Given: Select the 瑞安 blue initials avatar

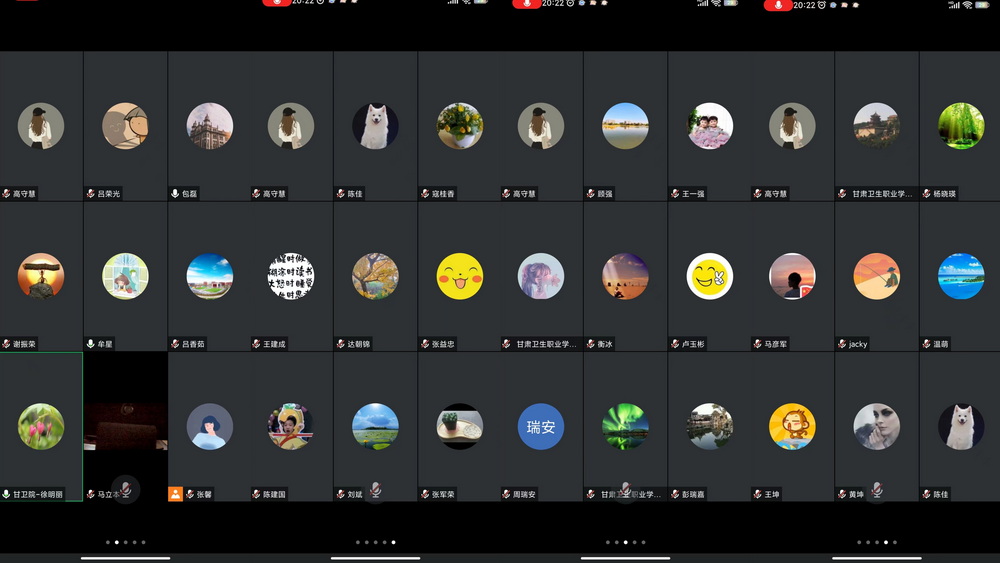Looking at the screenshot, I should 541,427.
